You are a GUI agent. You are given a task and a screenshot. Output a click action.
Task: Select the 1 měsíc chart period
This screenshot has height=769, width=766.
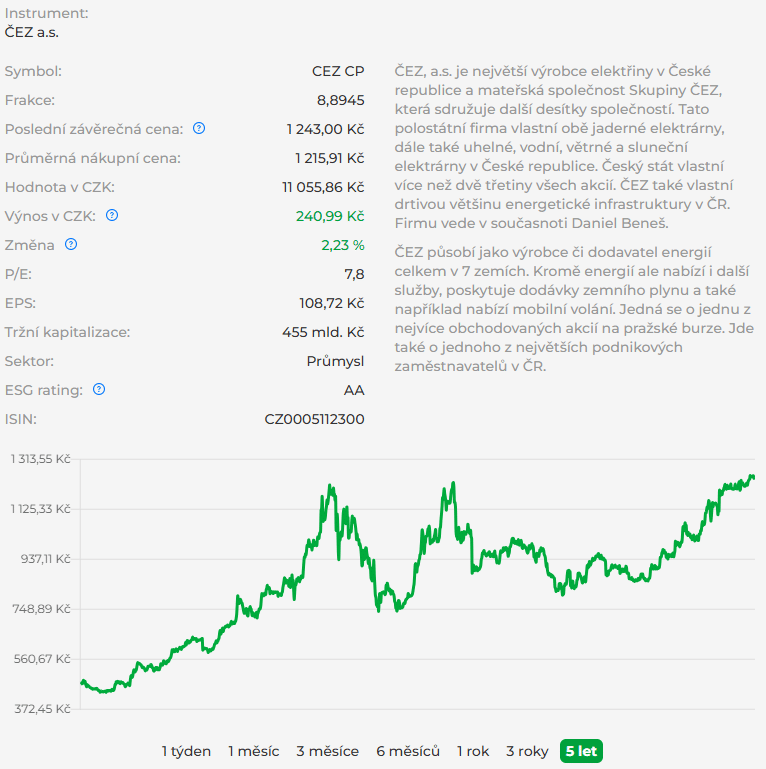253,751
